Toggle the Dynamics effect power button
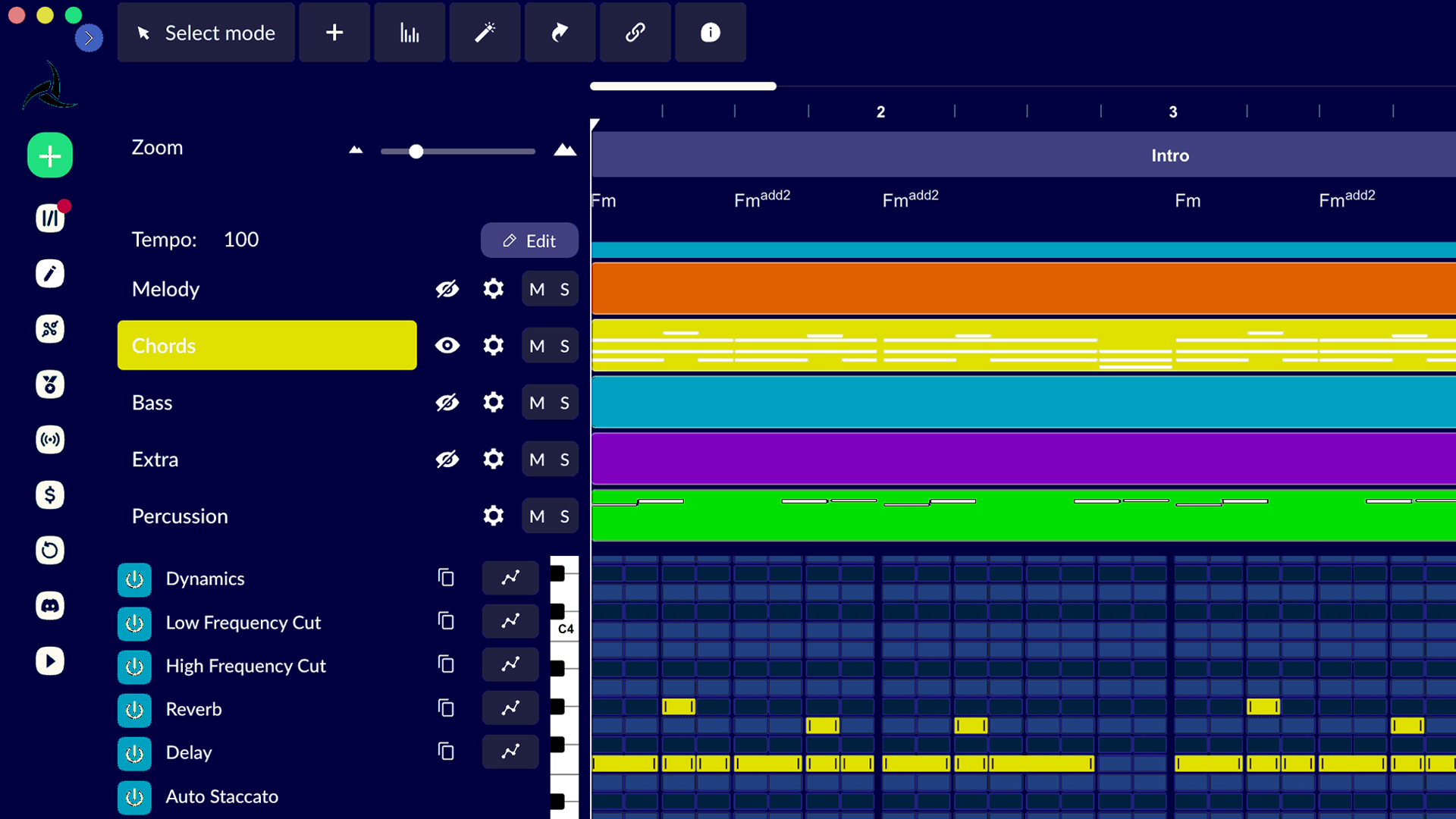Image resolution: width=1456 pixels, height=819 pixels. tap(134, 579)
